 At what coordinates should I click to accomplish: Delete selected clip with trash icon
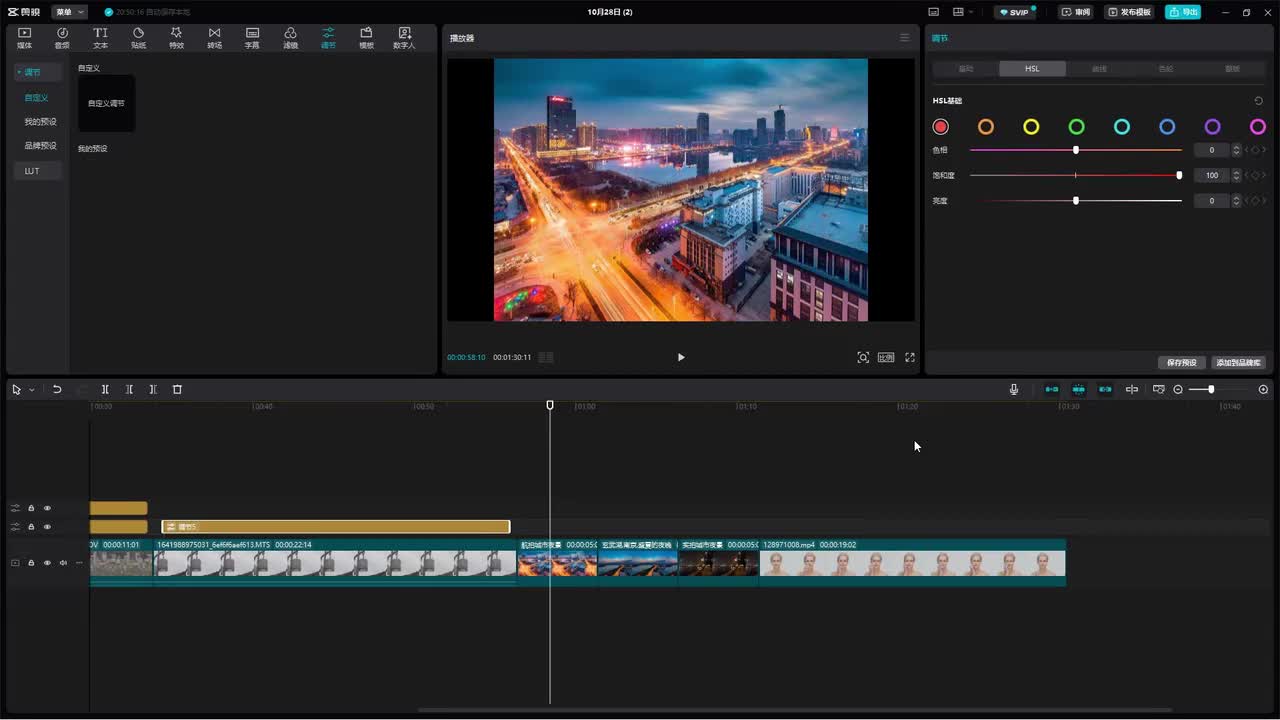(177, 389)
